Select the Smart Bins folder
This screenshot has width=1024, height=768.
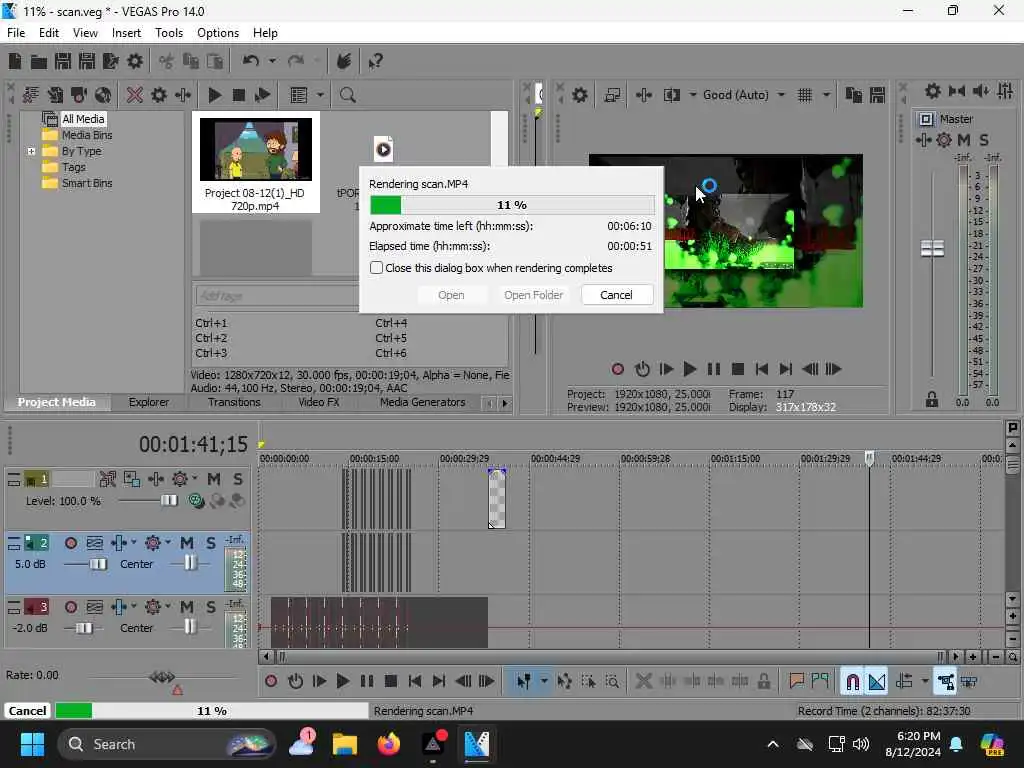click(x=87, y=184)
